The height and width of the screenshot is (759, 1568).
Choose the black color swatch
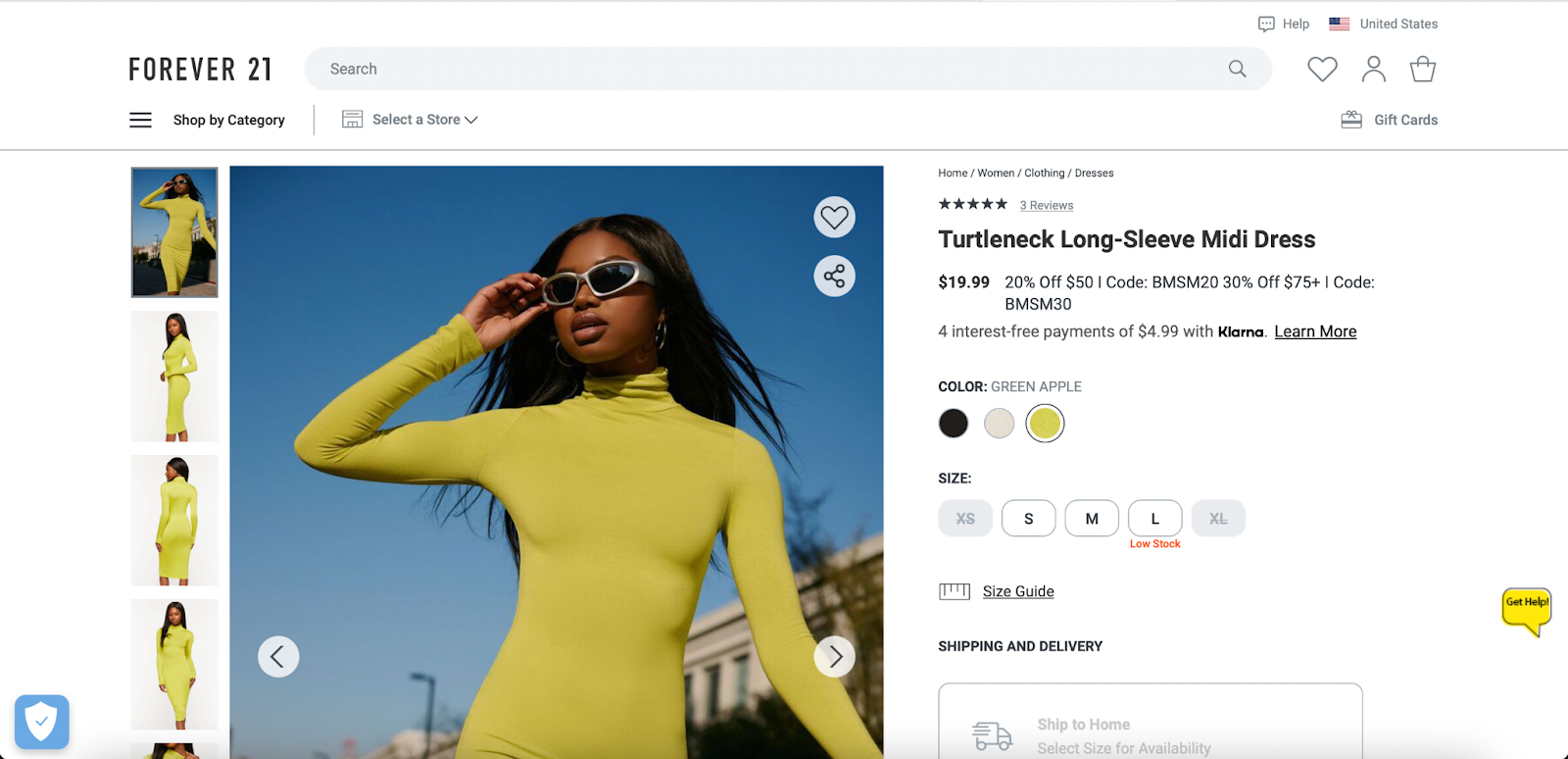[x=954, y=424]
